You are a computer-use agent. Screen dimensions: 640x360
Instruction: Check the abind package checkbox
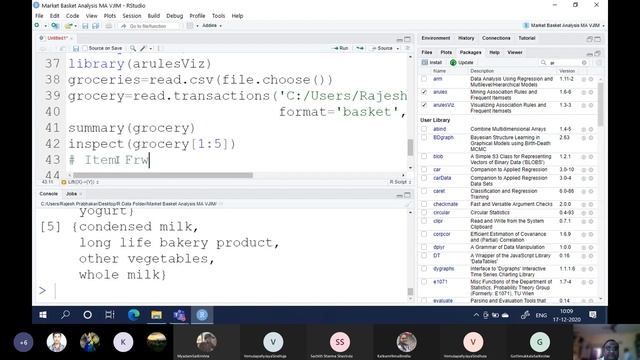click(x=424, y=129)
